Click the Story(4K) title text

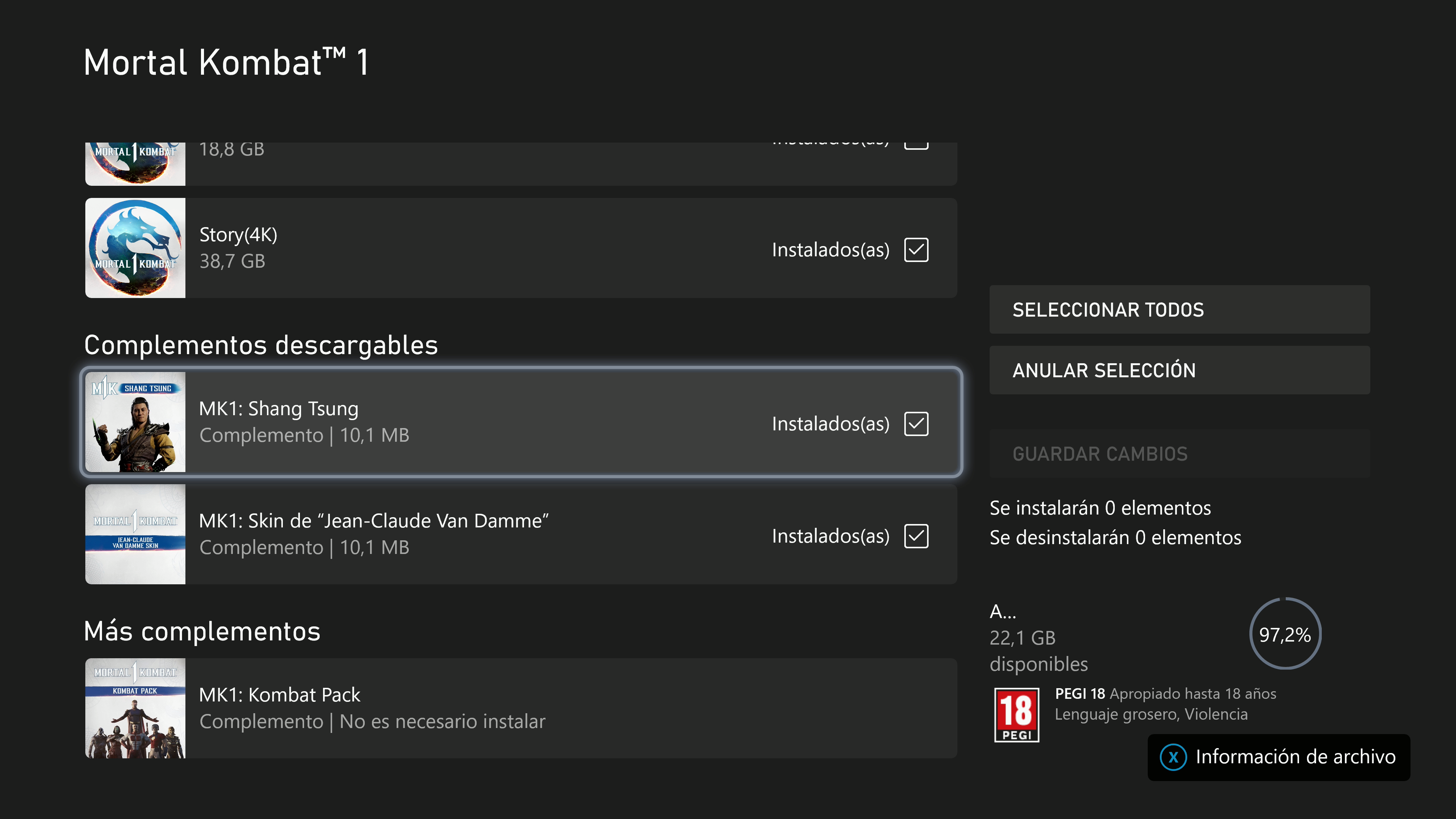238,235
